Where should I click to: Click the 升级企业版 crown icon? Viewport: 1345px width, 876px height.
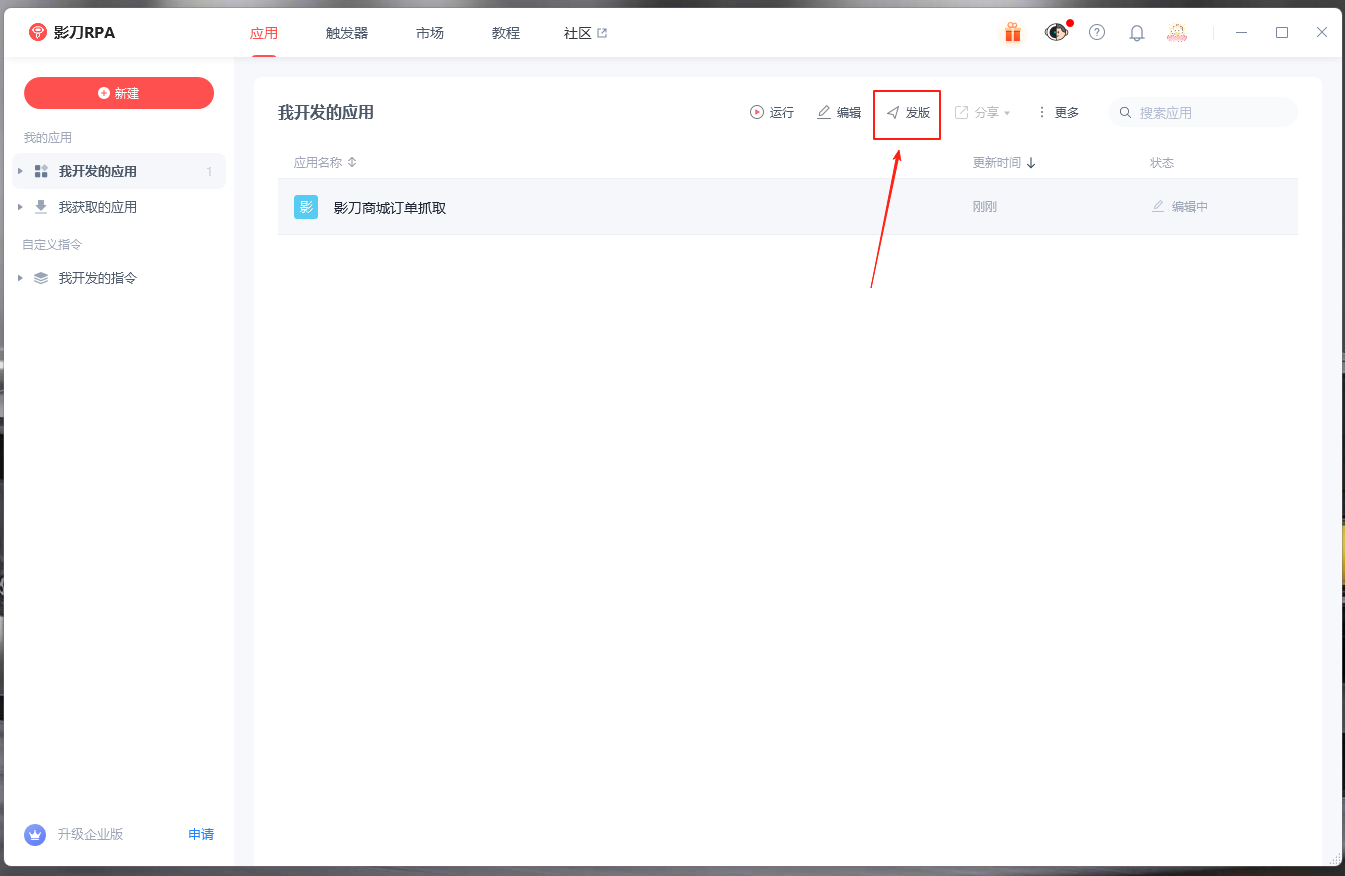tap(35, 834)
